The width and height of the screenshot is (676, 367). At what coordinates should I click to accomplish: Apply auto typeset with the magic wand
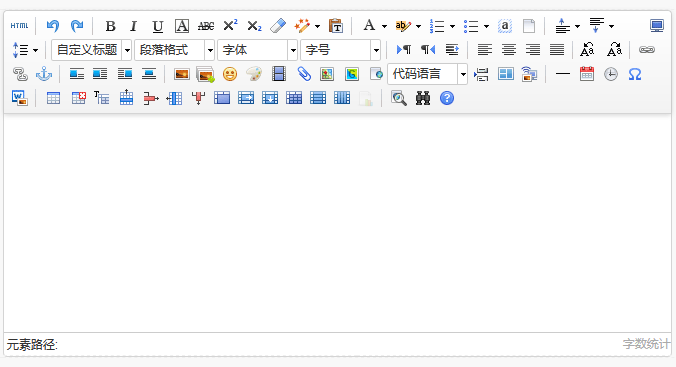coord(303,26)
